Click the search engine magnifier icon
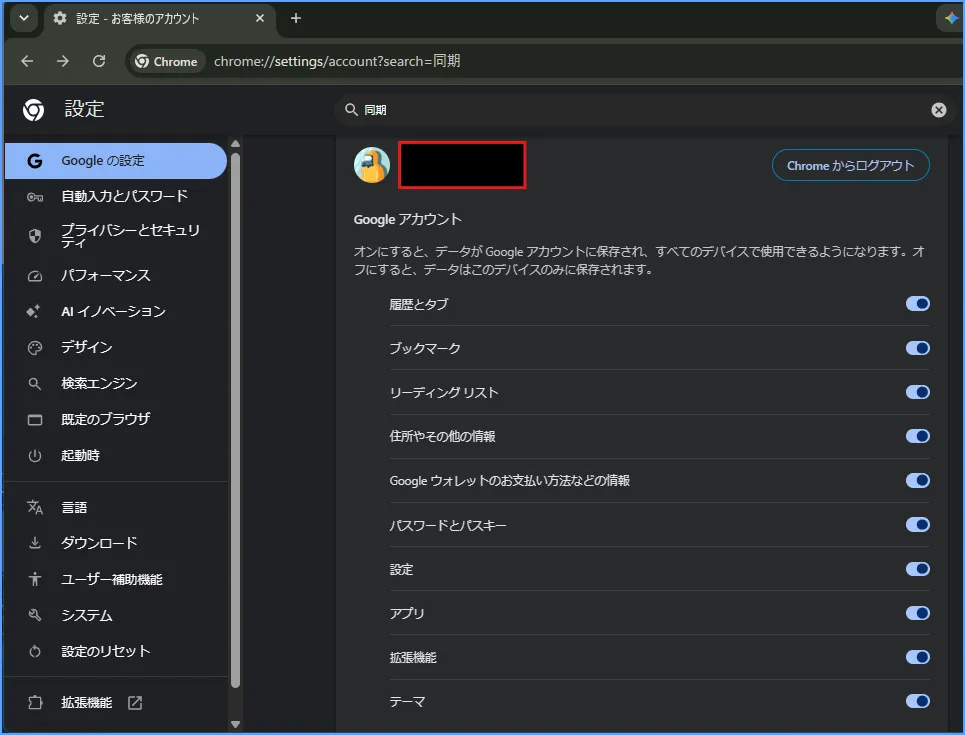The image size is (965, 735). point(35,384)
